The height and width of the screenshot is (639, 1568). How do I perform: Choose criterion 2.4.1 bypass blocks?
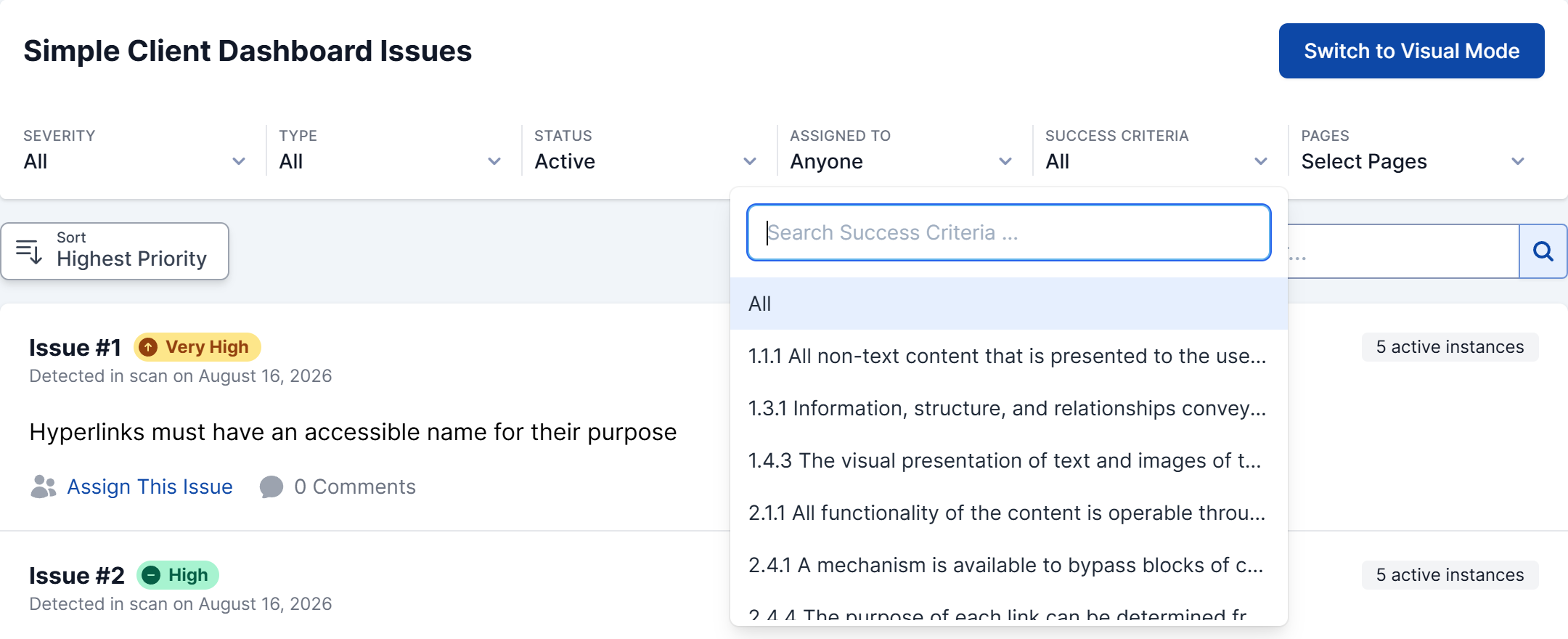[x=1009, y=565]
